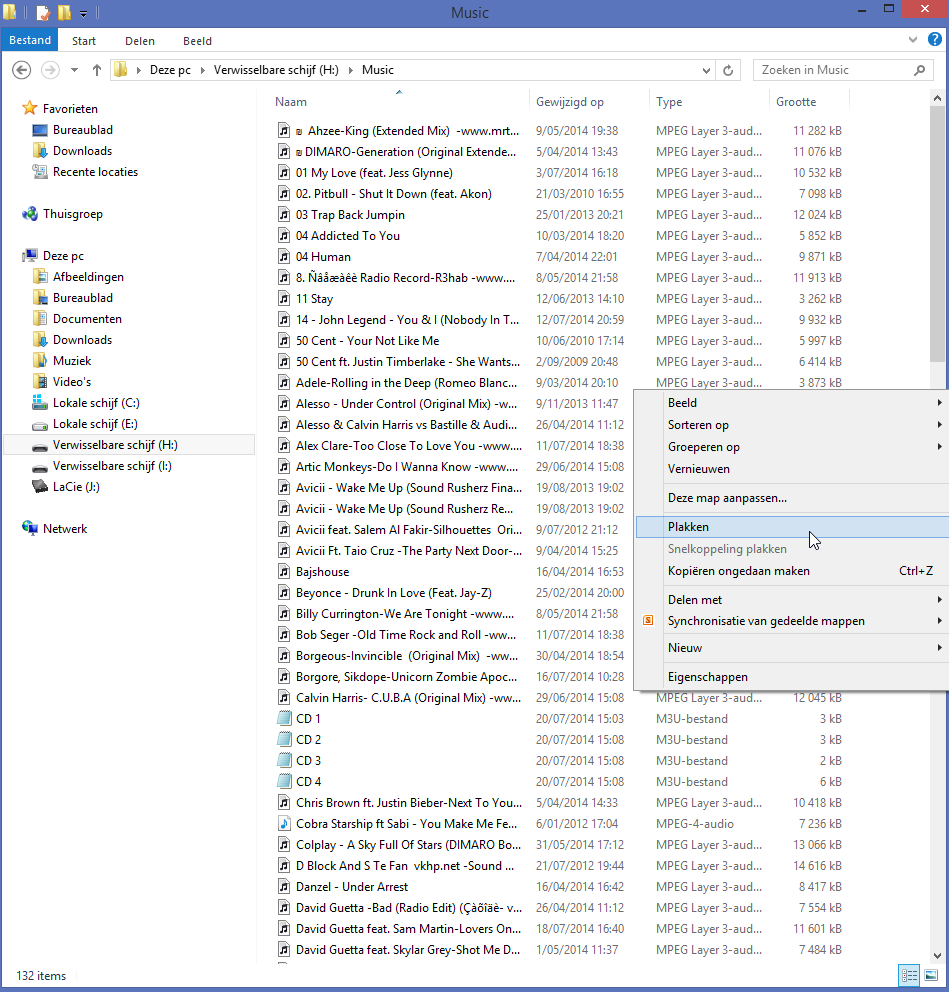Open the Delen ribbon tab
Screen dimensions: 949x992
click(140, 40)
